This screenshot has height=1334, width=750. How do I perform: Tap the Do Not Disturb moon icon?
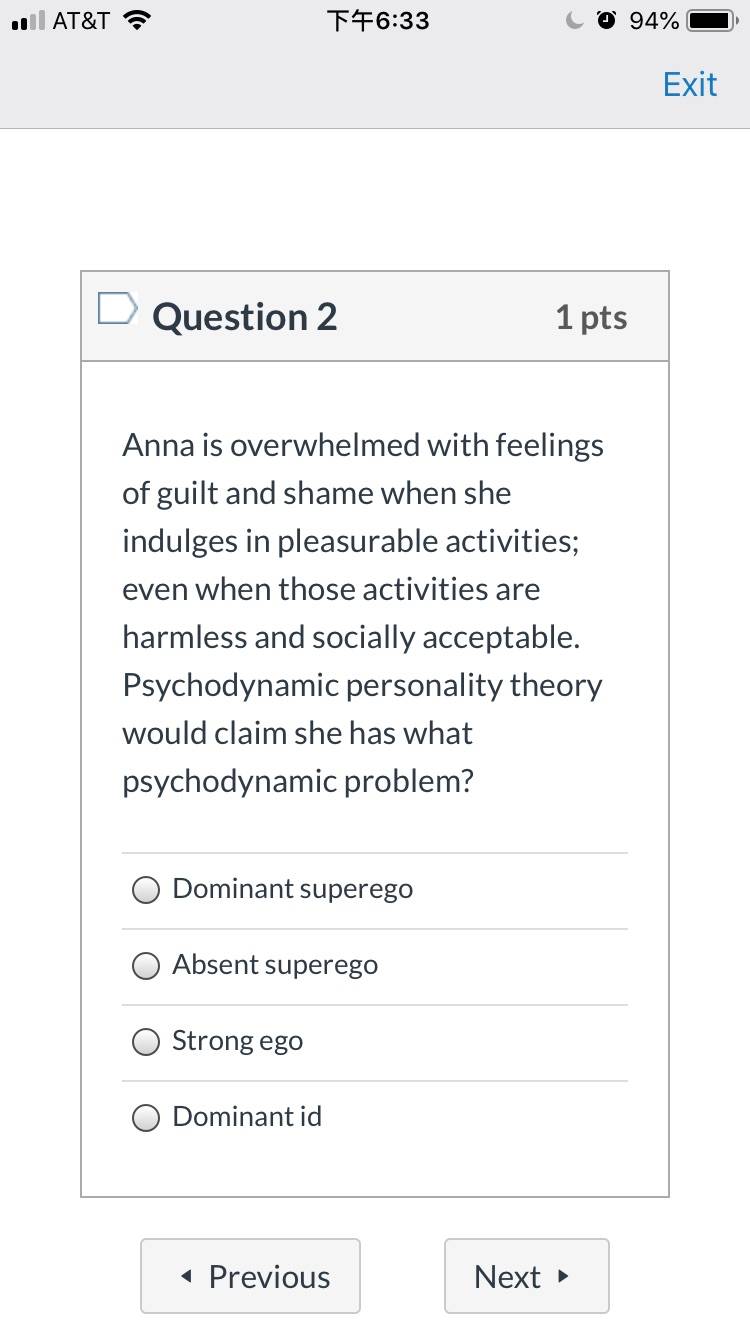(573, 21)
